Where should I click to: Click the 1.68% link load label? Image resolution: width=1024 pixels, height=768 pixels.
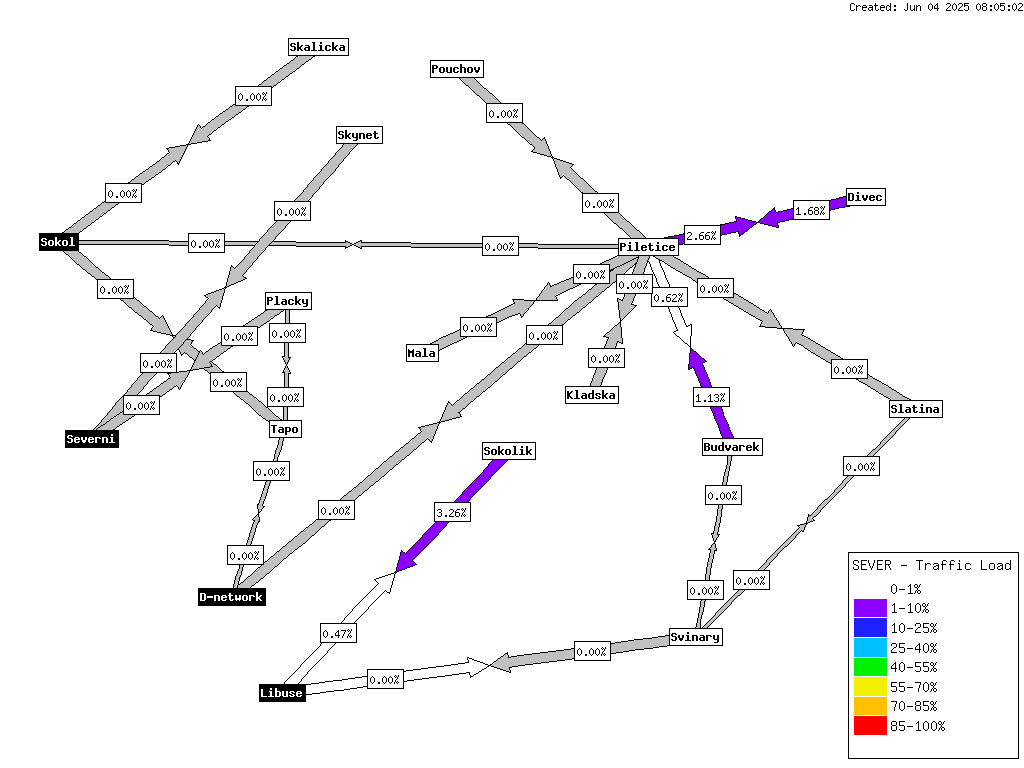click(x=811, y=211)
